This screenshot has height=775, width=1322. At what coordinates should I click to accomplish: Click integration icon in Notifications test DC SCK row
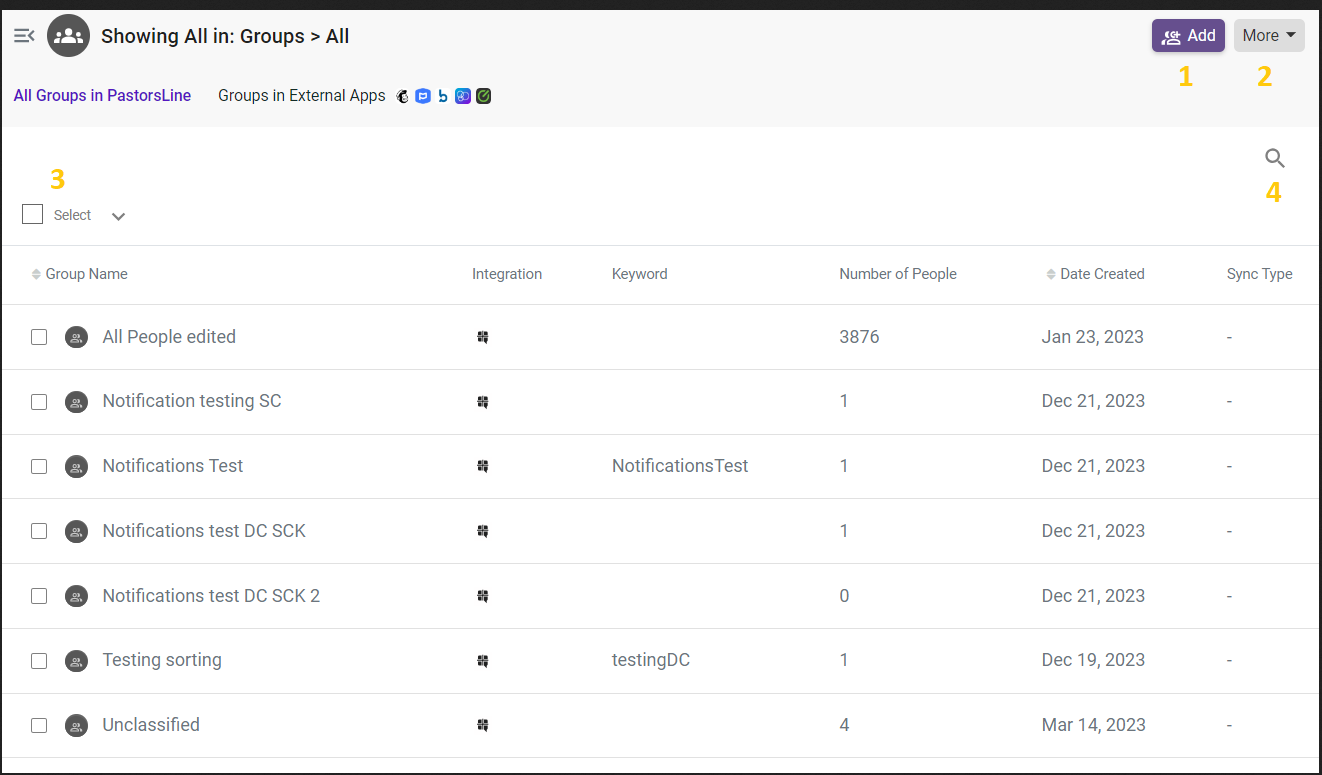(482, 531)
